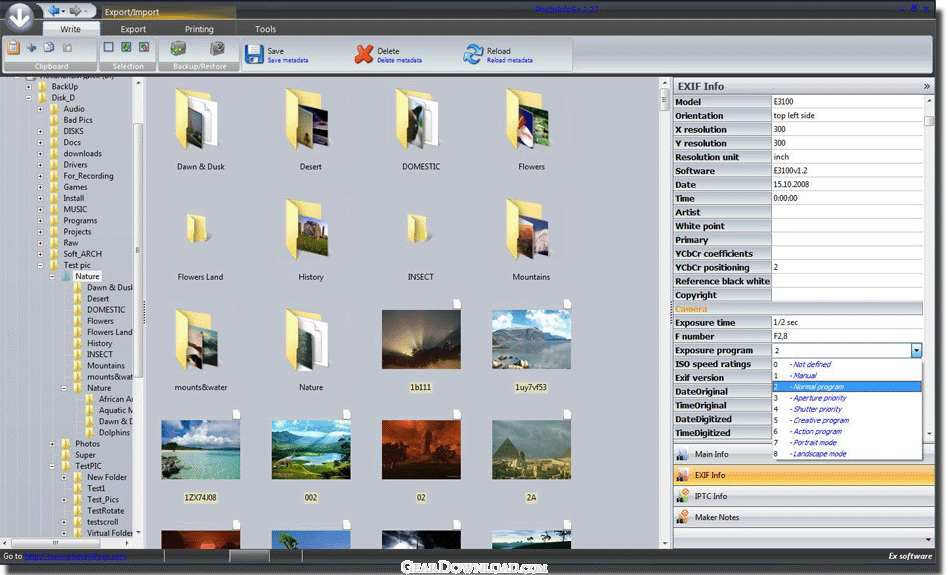The width and height of the screenshot is (948, 575).
Task: Collapse the Disk_D tree node
Action: 28,97
